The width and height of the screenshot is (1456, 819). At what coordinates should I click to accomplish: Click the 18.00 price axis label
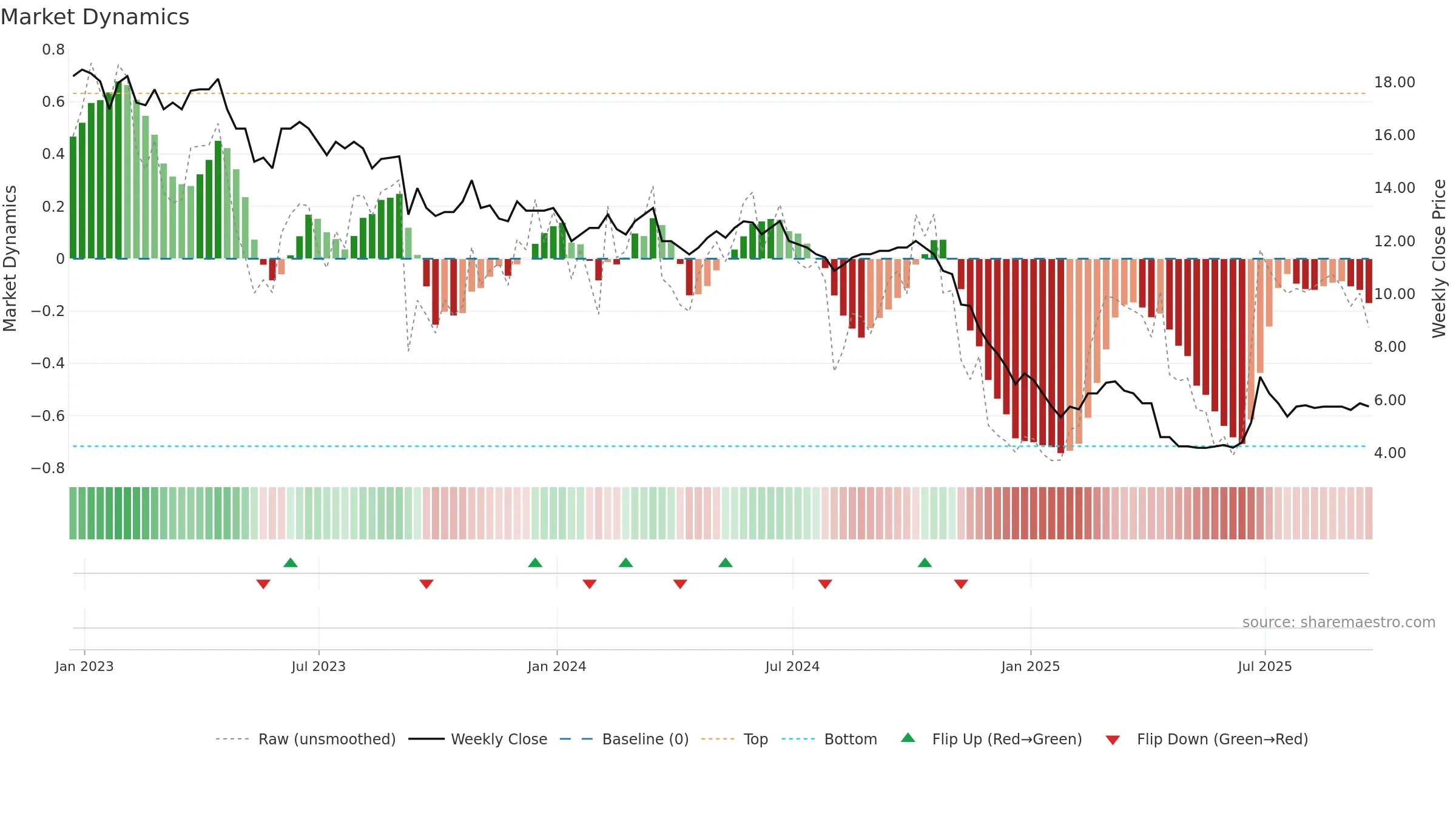point(1395,83)
